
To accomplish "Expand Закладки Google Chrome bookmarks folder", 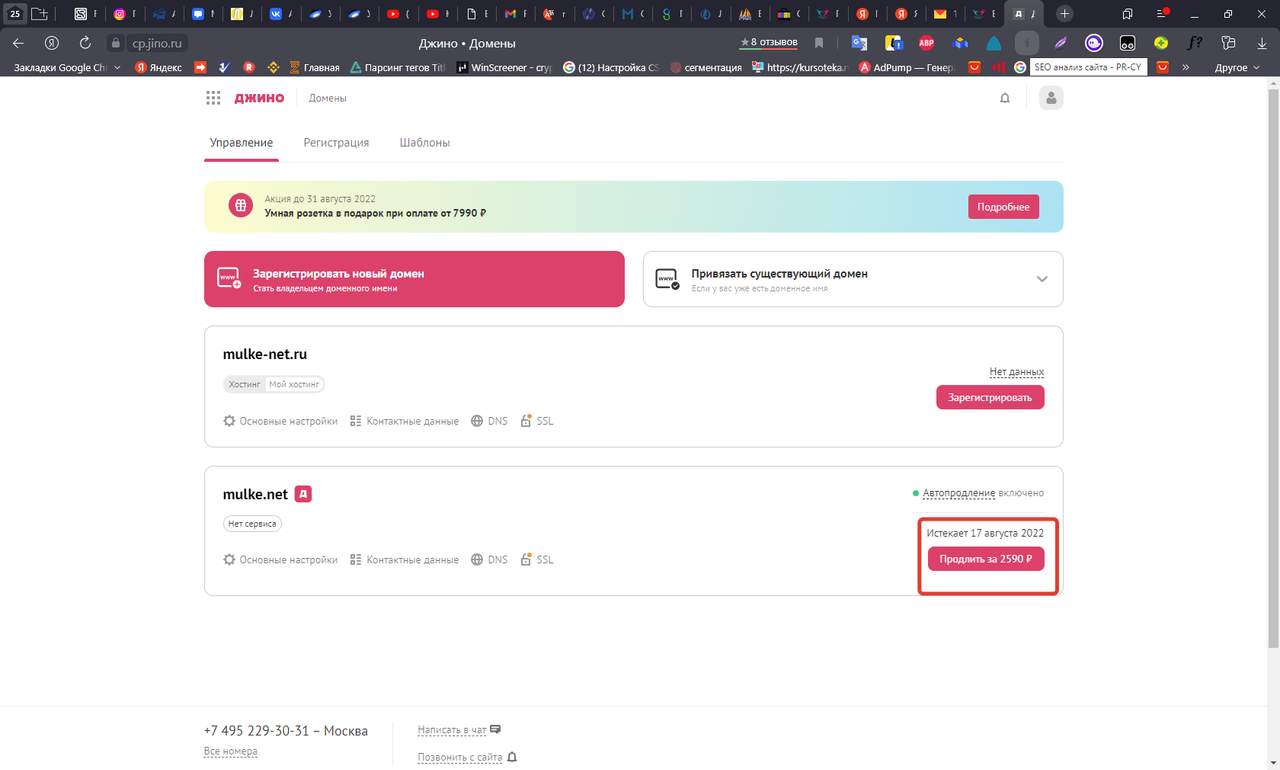I will pos(68,68).
